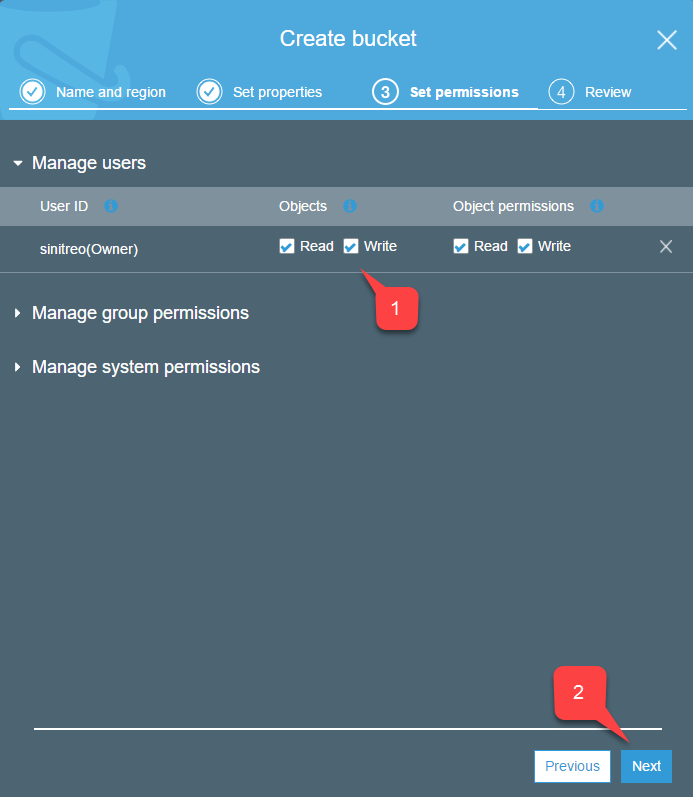Toggle Object permissions Write checkbox
Screen dimensions: 693x797
(525, 247)
